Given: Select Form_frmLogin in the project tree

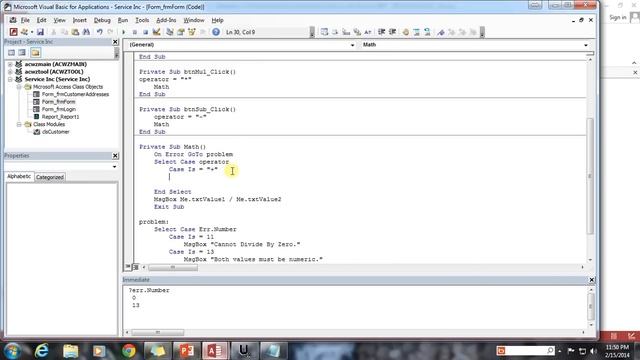Looking at the screenshot, I should [x=59, y=109].
